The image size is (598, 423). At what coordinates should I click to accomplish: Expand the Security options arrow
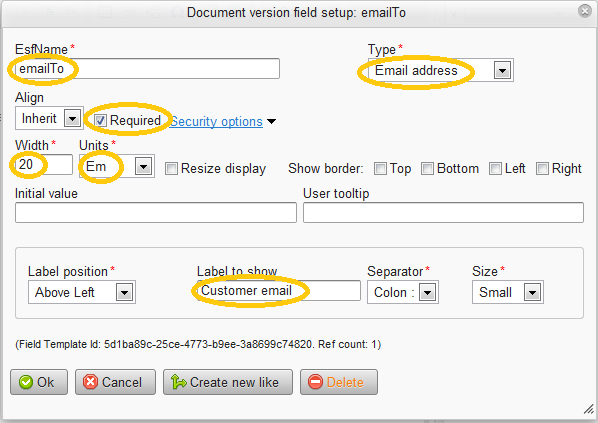271,122
